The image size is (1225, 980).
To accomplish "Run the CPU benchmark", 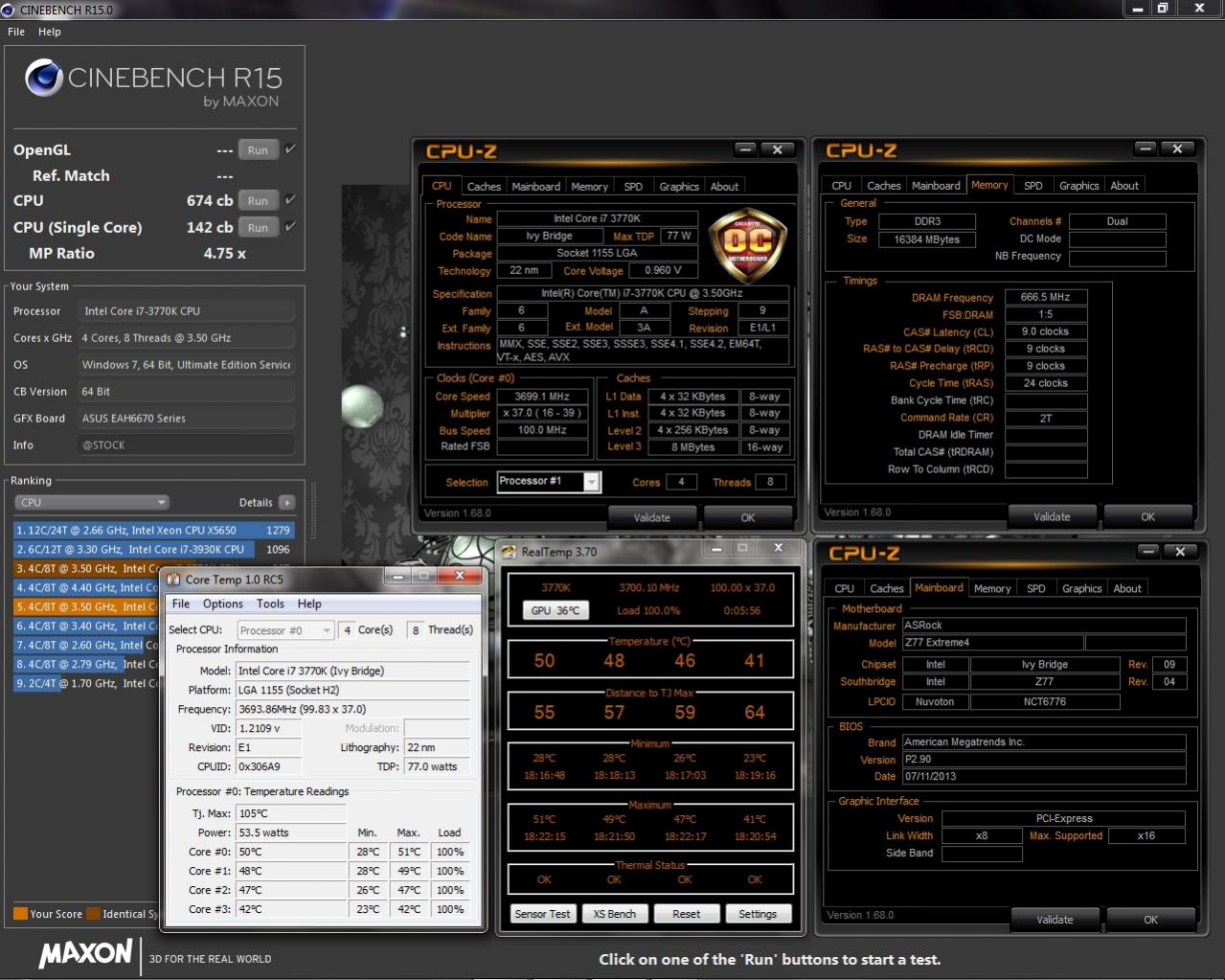I will [258, 200].
